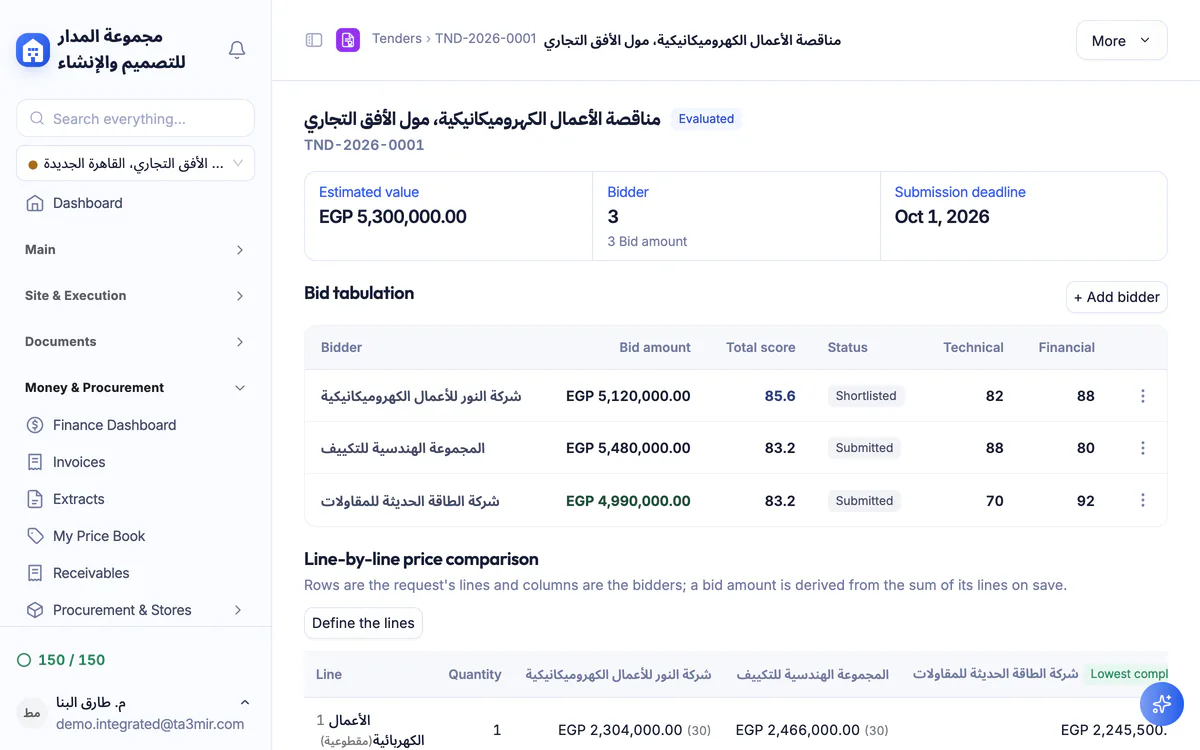Click bid amount EGP 4,990,000.00

pyautogui.click(x=628, y=500)
